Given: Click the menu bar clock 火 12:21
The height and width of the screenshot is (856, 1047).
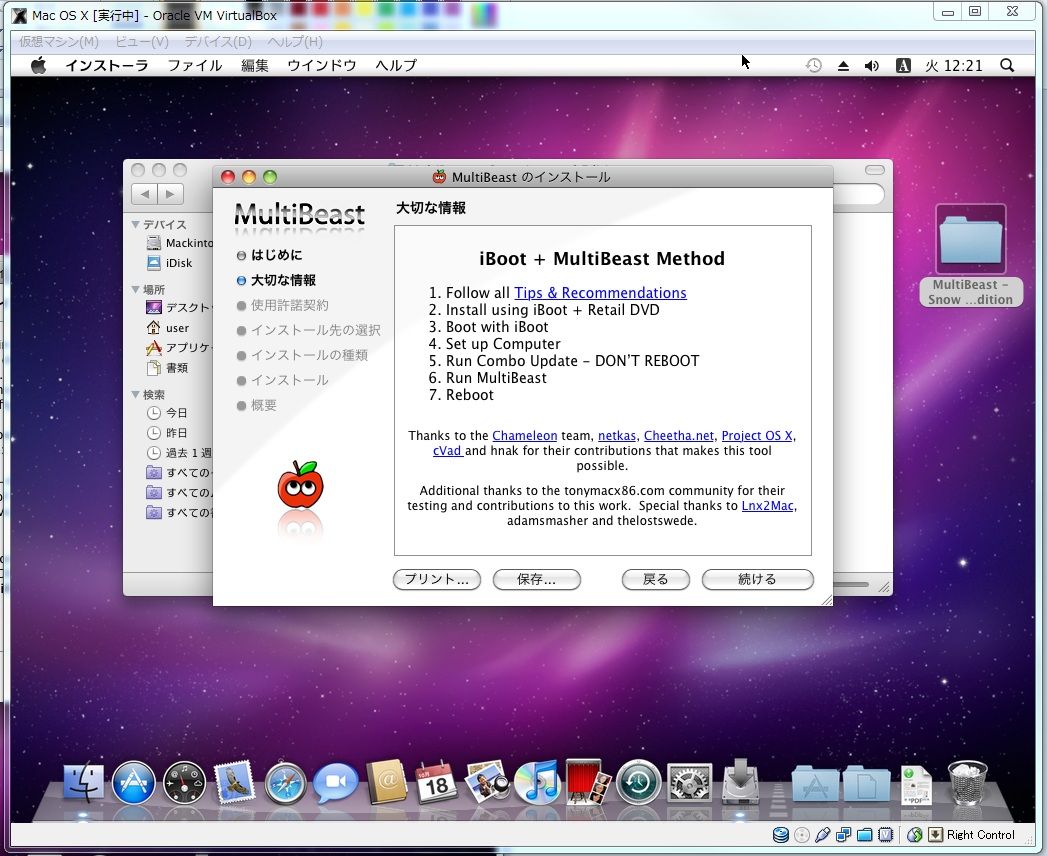Looking at the screenshot, I should [x=954, y=65].
